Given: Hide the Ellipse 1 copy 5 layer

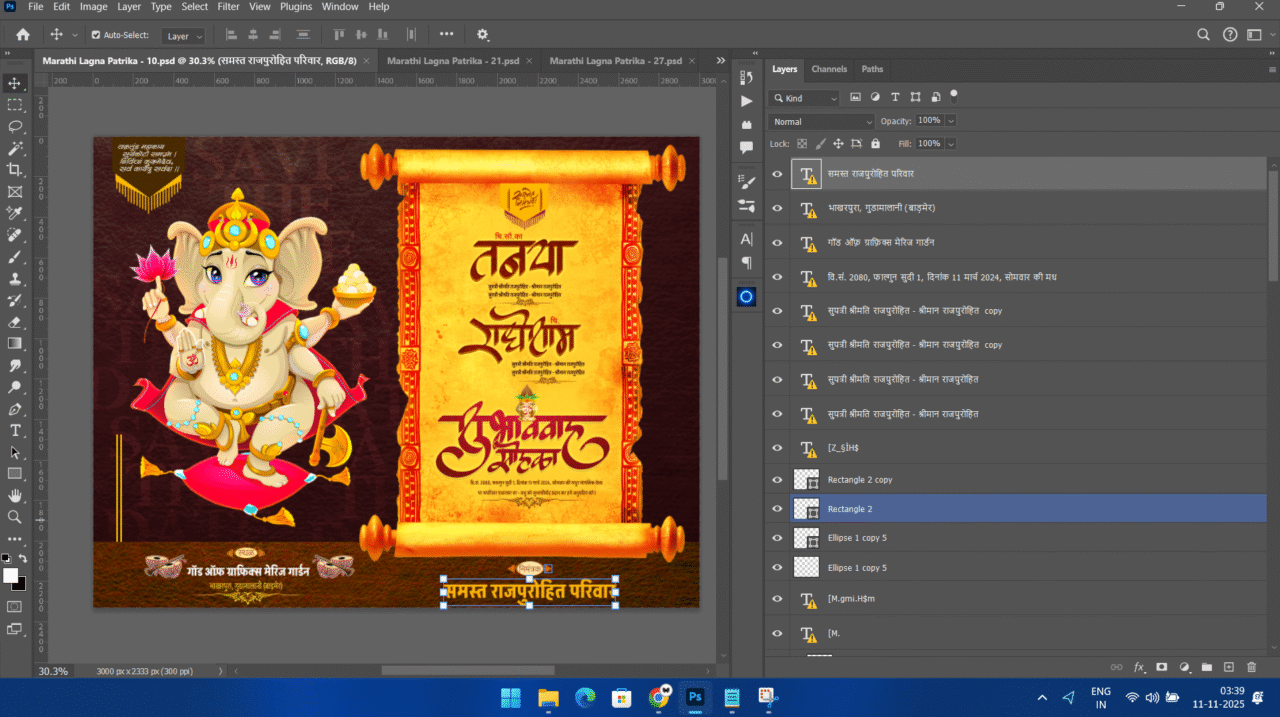Looking at the screenshot, I should [x=777, y=537].
